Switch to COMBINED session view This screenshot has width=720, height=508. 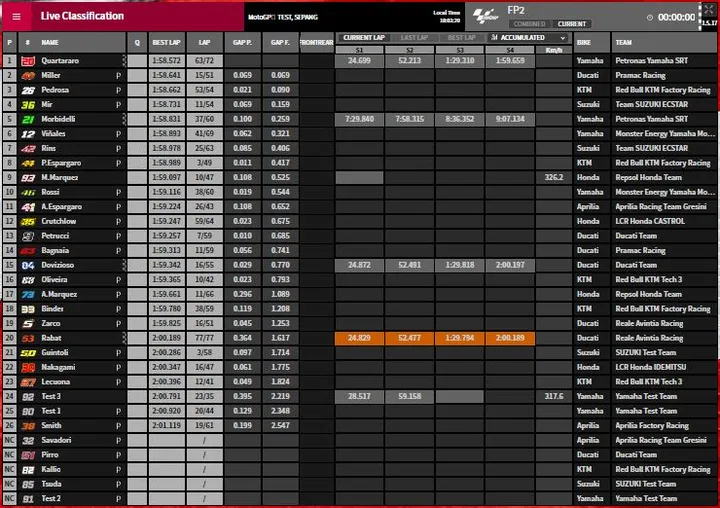tap(529, 24)
